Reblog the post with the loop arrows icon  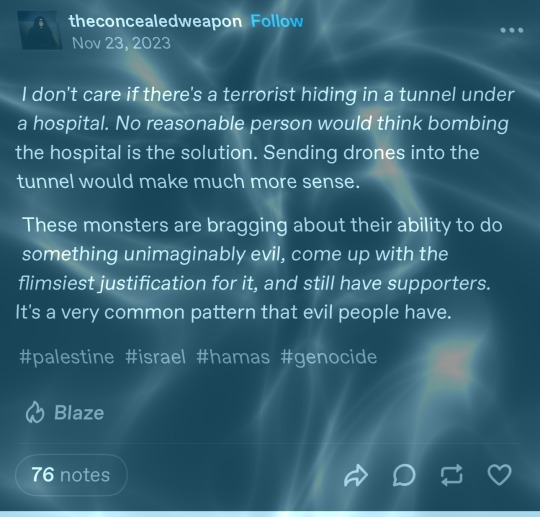451,475
